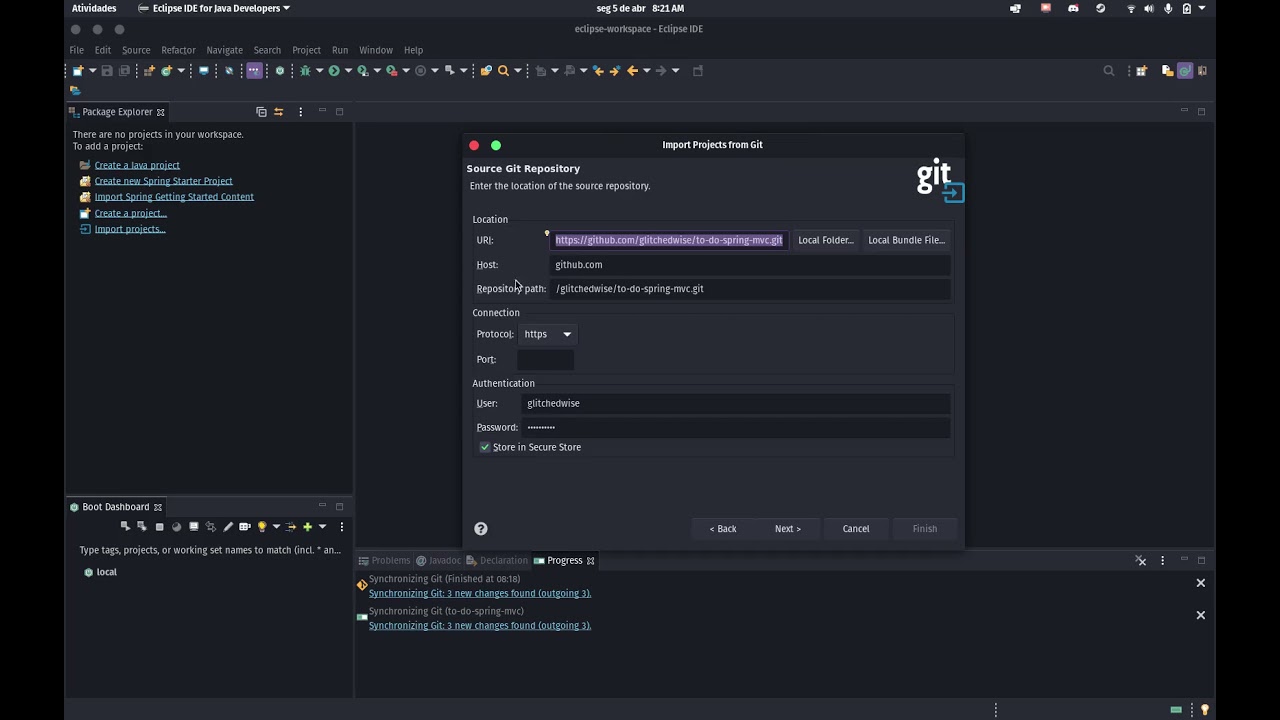This screenshot has height=720, width=1280.
Task: Switch to the Problems tab
Action: coord(384,560)
